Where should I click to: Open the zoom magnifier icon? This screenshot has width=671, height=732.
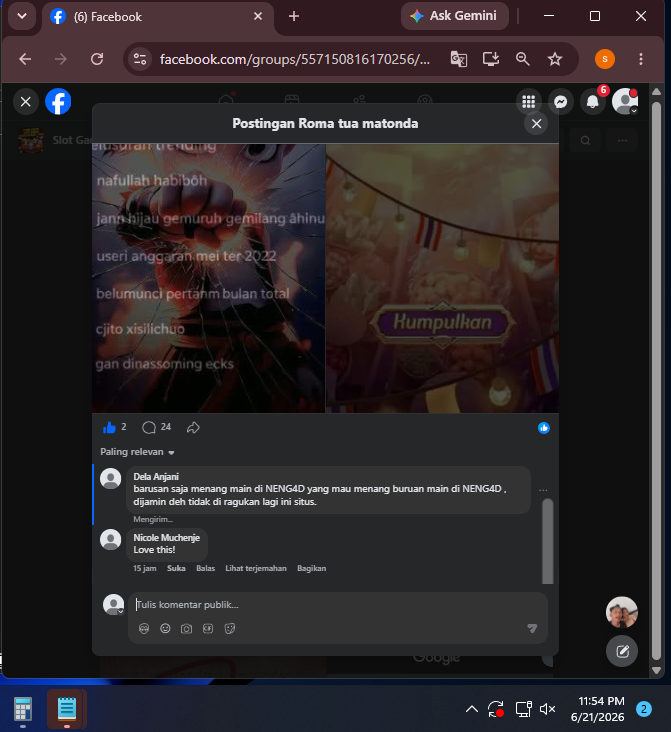pos(523,59)
